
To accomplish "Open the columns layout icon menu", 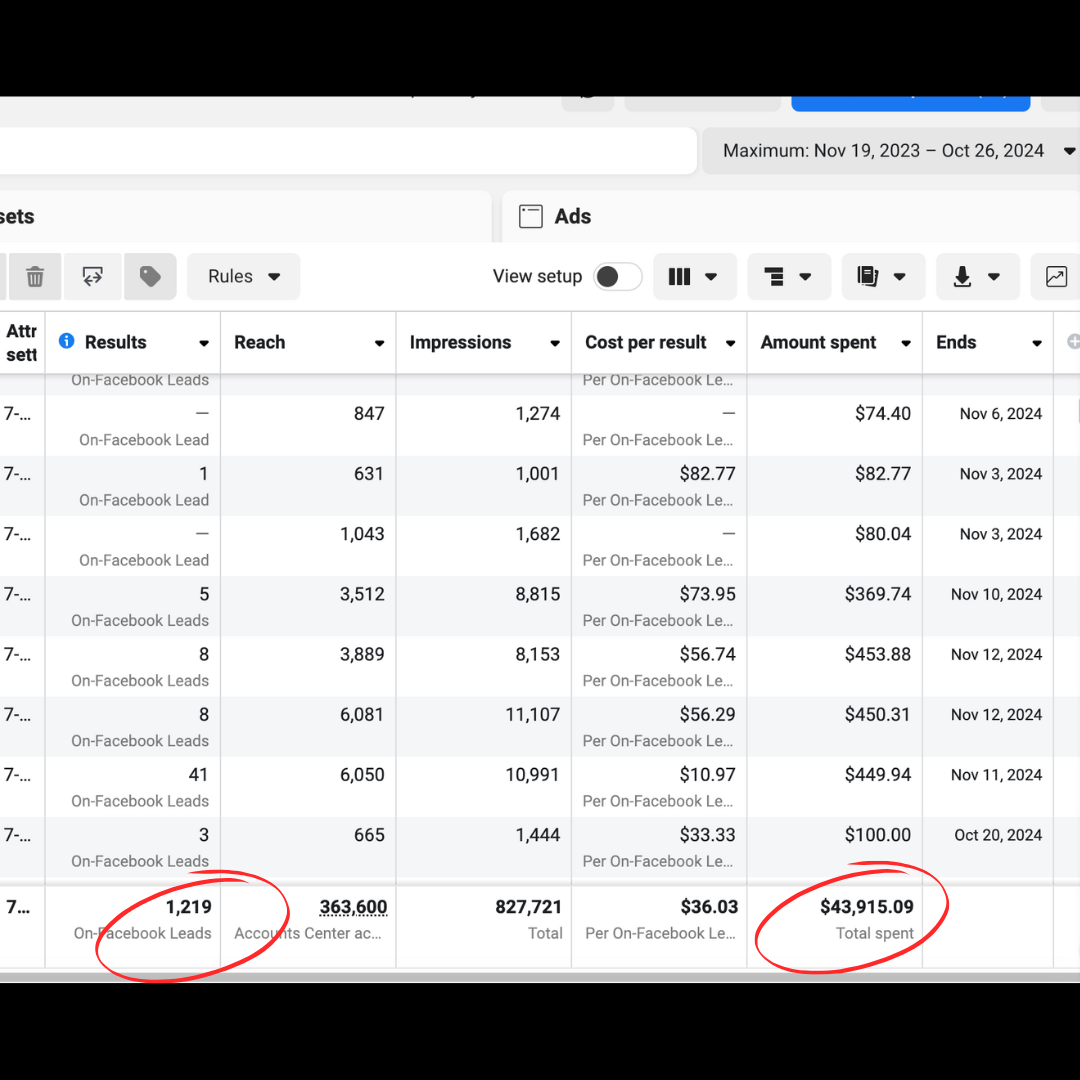I will click(x=694, y=277).
